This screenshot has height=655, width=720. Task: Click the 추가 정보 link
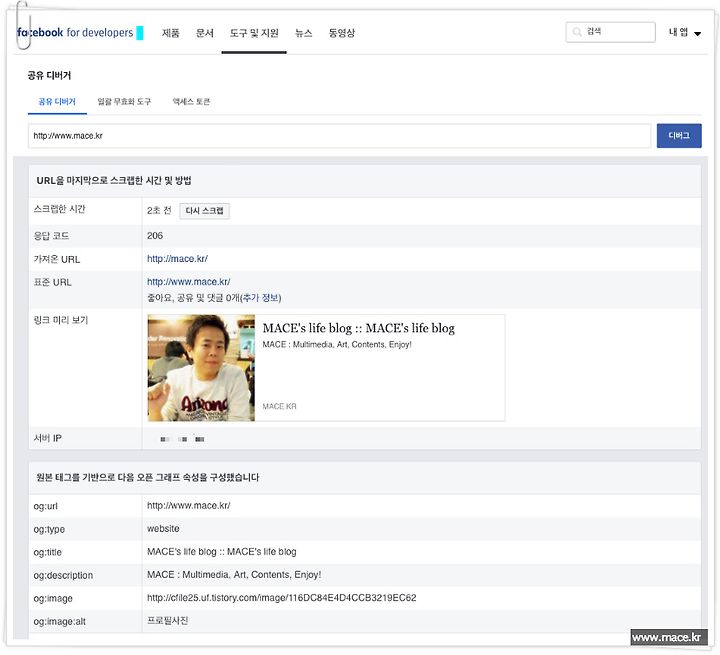(261, 298)
